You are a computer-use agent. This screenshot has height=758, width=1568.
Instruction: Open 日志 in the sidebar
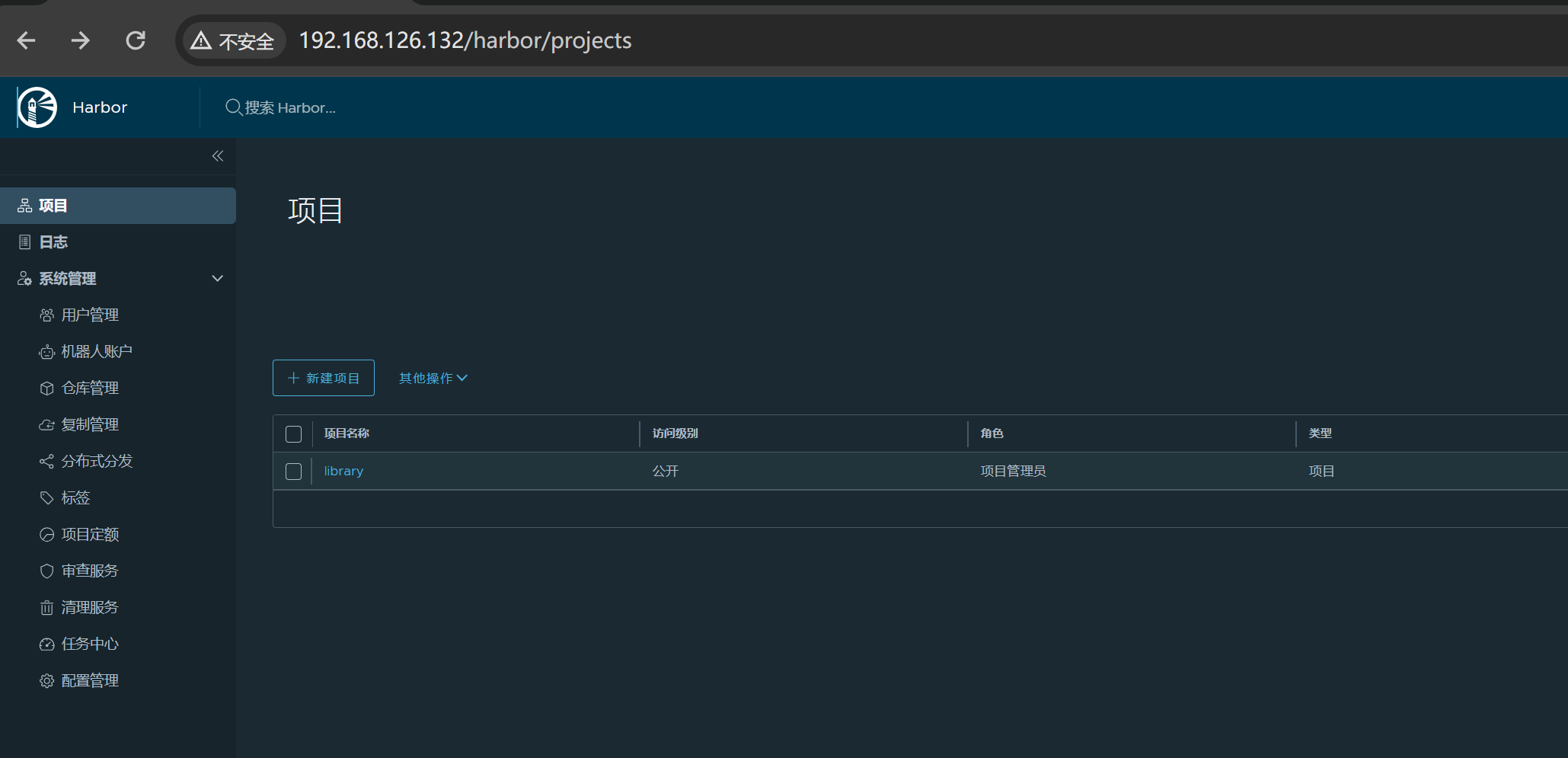point(53,242)
